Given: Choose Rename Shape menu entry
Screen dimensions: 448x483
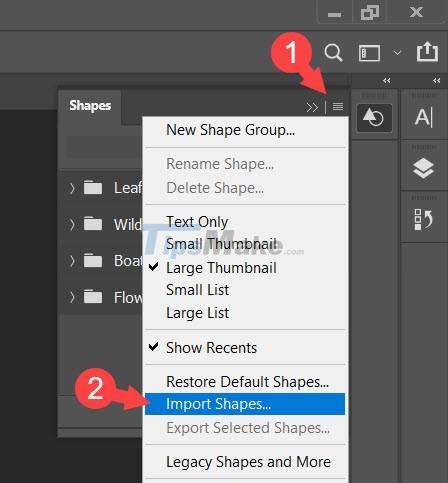Looking at the screenshot, I should [x=245, y=164].
